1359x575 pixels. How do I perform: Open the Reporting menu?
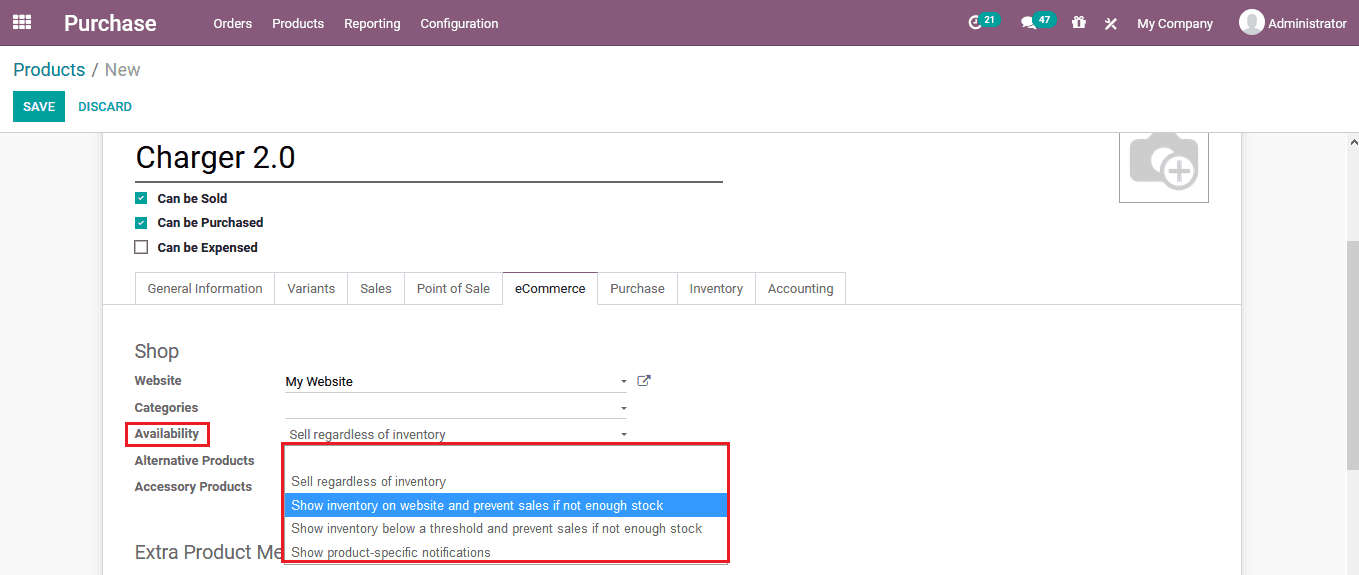pos(372,23)
